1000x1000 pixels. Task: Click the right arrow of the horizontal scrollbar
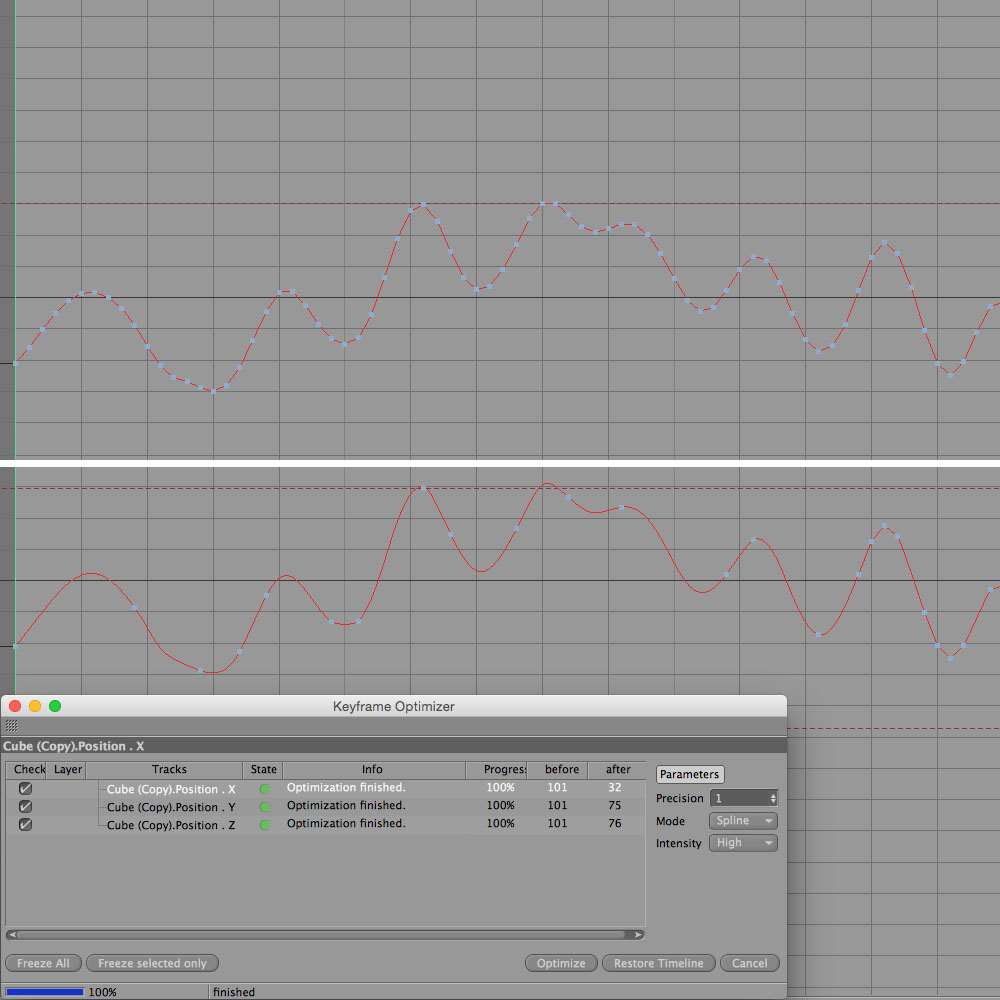tap(638, 934)
